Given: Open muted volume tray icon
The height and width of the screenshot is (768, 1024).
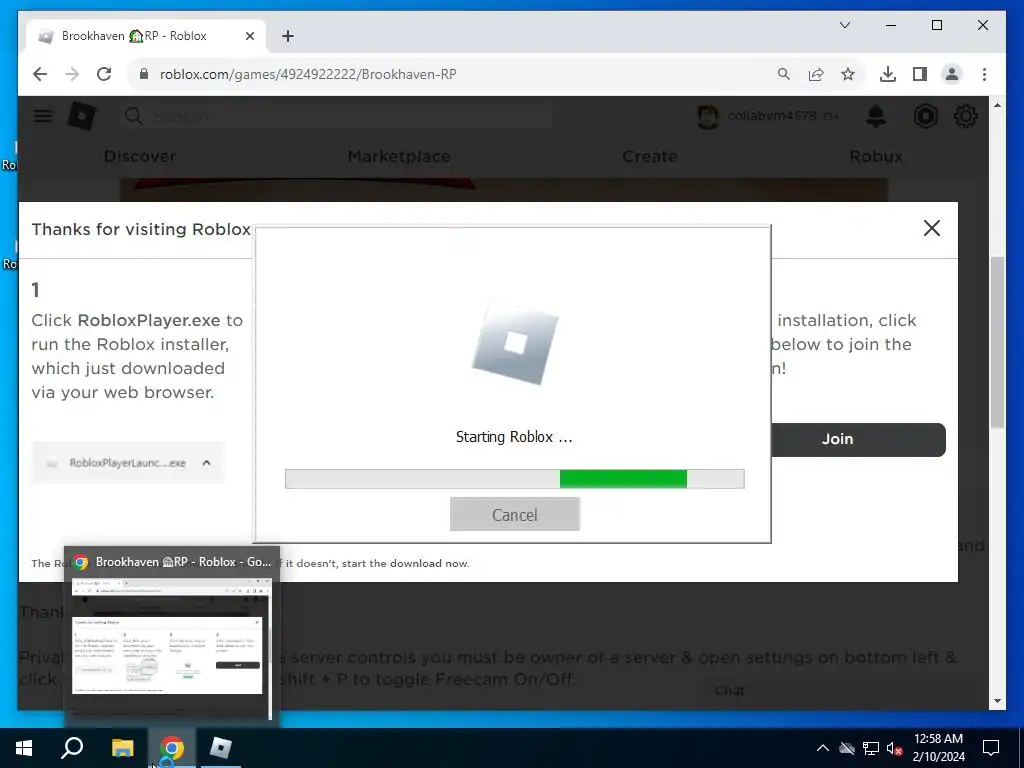Looking at the screenshot, I should (895, 748).
